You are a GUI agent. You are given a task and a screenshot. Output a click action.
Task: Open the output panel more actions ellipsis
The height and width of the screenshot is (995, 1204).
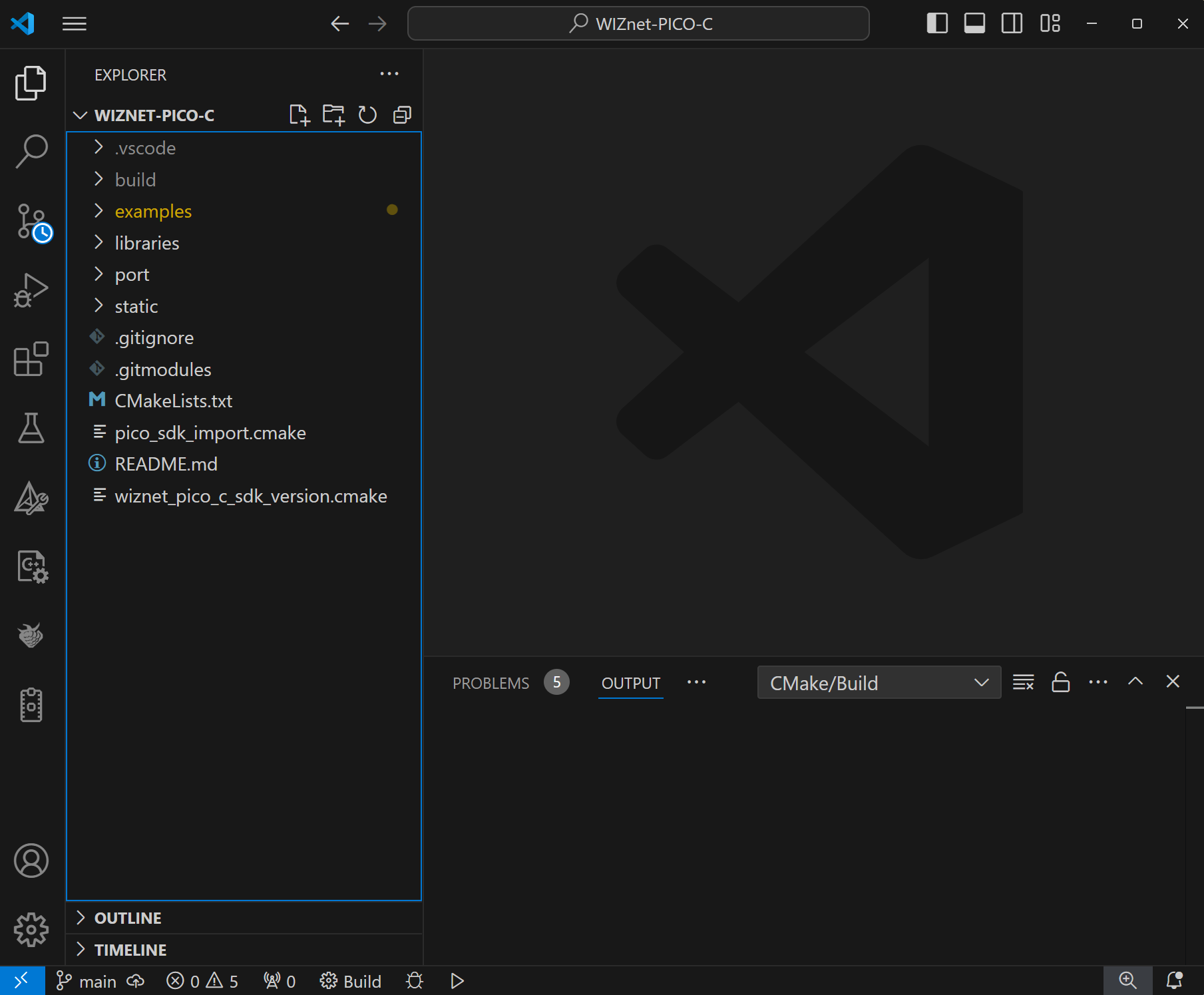click(1098, 682)
